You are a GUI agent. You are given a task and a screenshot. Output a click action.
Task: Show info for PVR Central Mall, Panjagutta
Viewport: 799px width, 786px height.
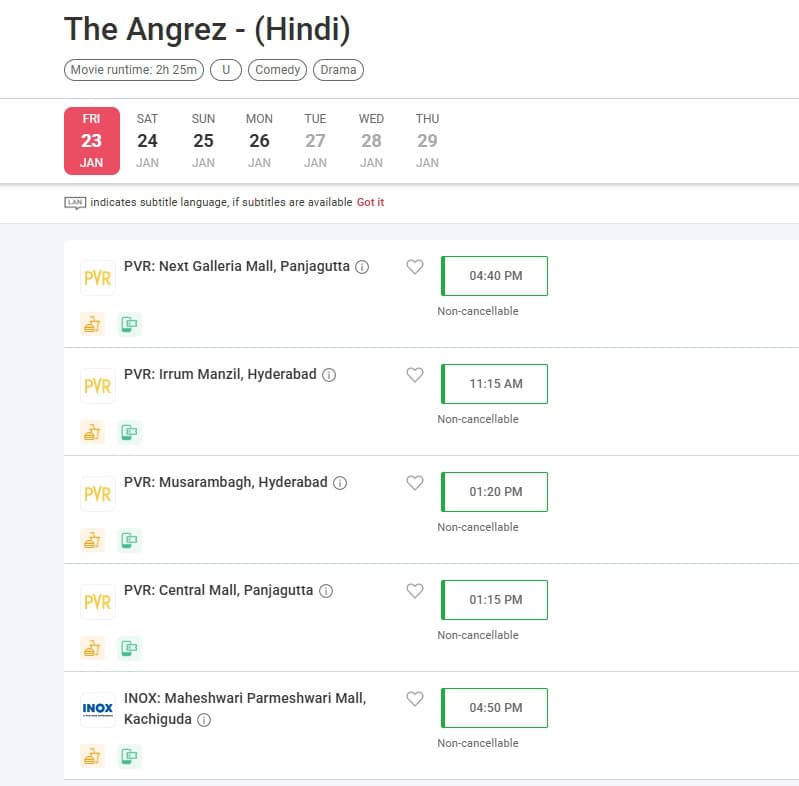325,591
